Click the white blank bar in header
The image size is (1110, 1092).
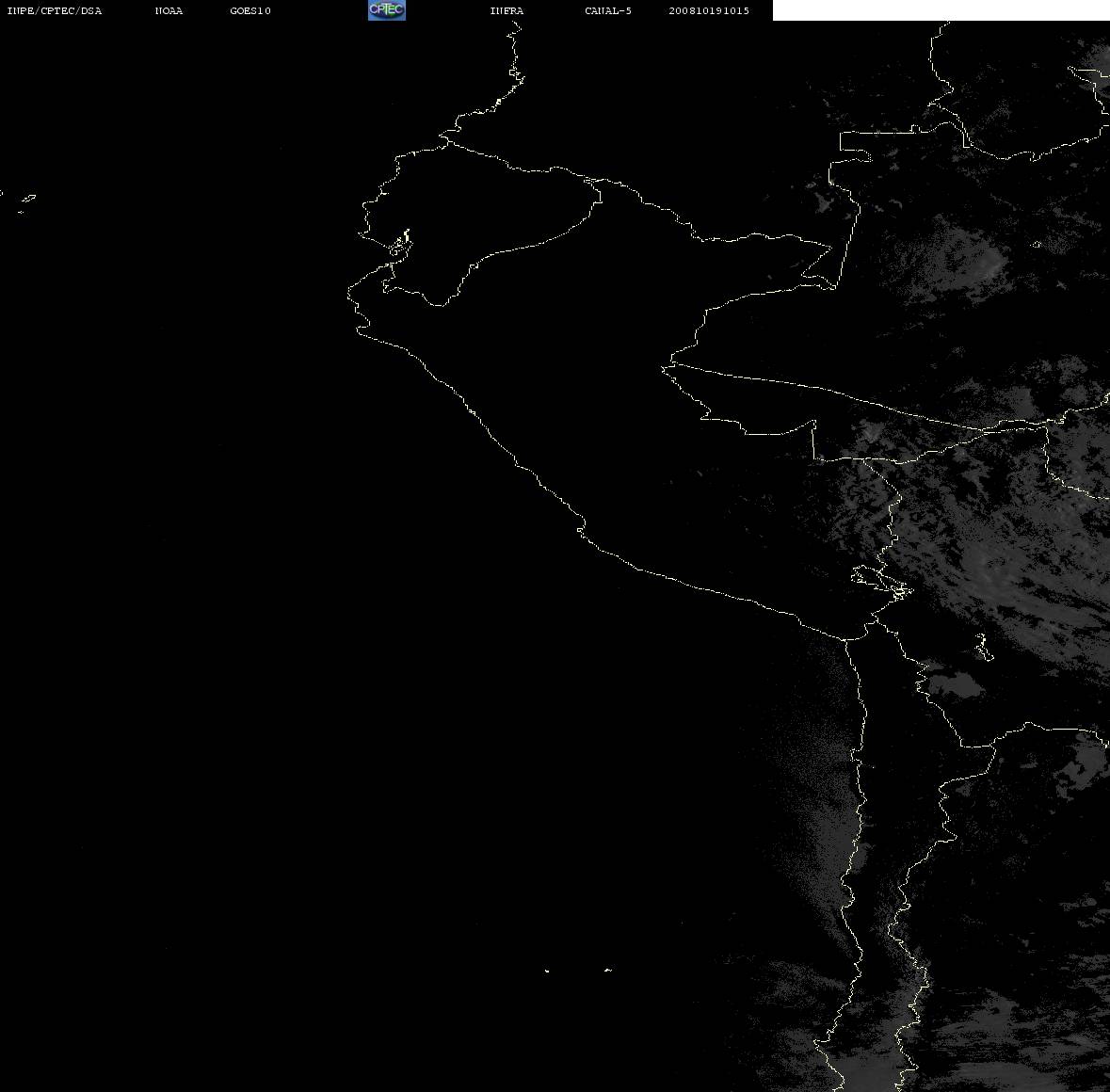(941, 10)
